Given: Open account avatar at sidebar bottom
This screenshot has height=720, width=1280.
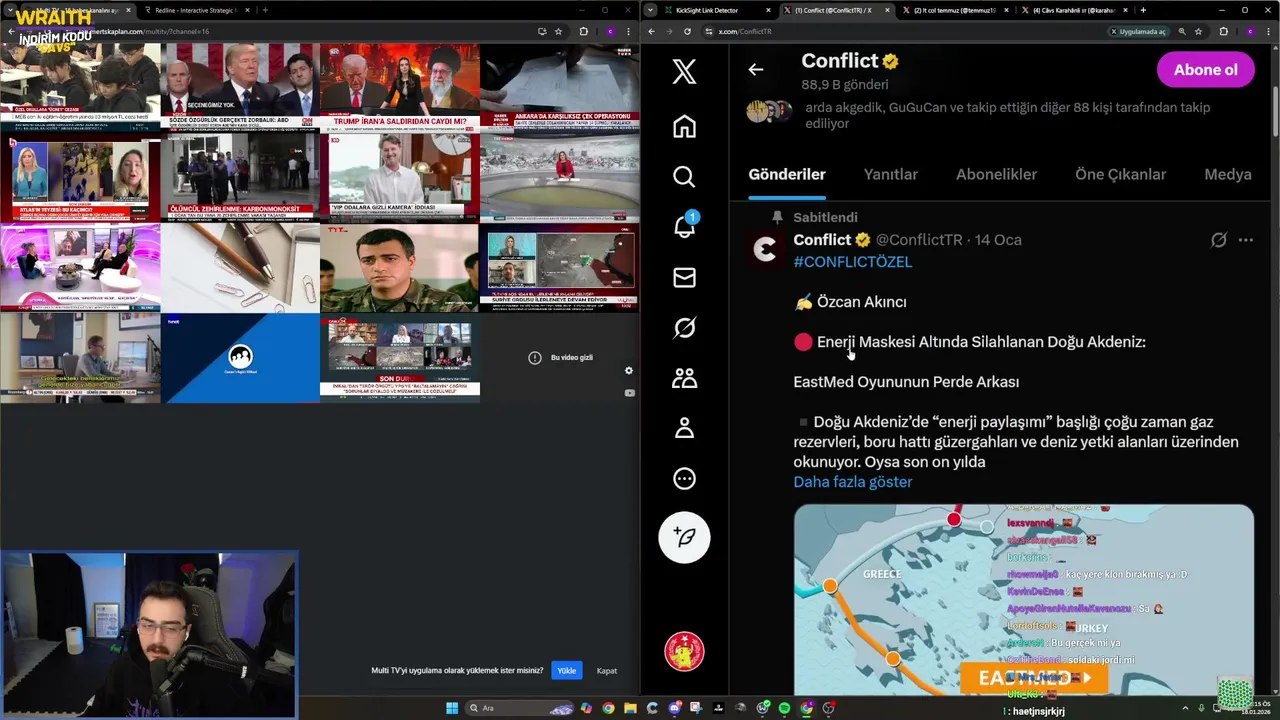Looking at the screenshot, I should [x=684, y=651].
